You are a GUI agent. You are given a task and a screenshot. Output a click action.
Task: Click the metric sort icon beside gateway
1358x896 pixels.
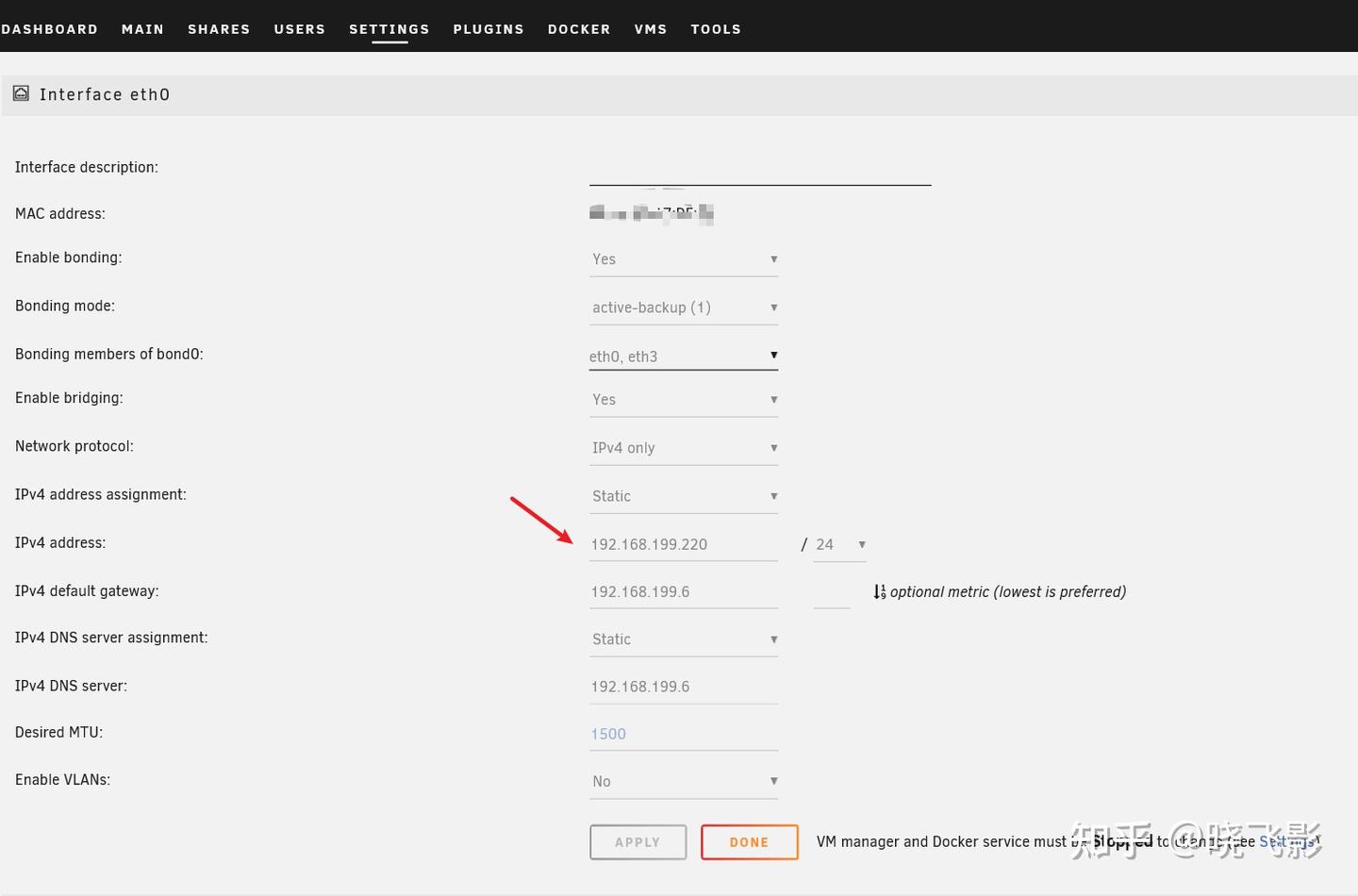point(879,591)
